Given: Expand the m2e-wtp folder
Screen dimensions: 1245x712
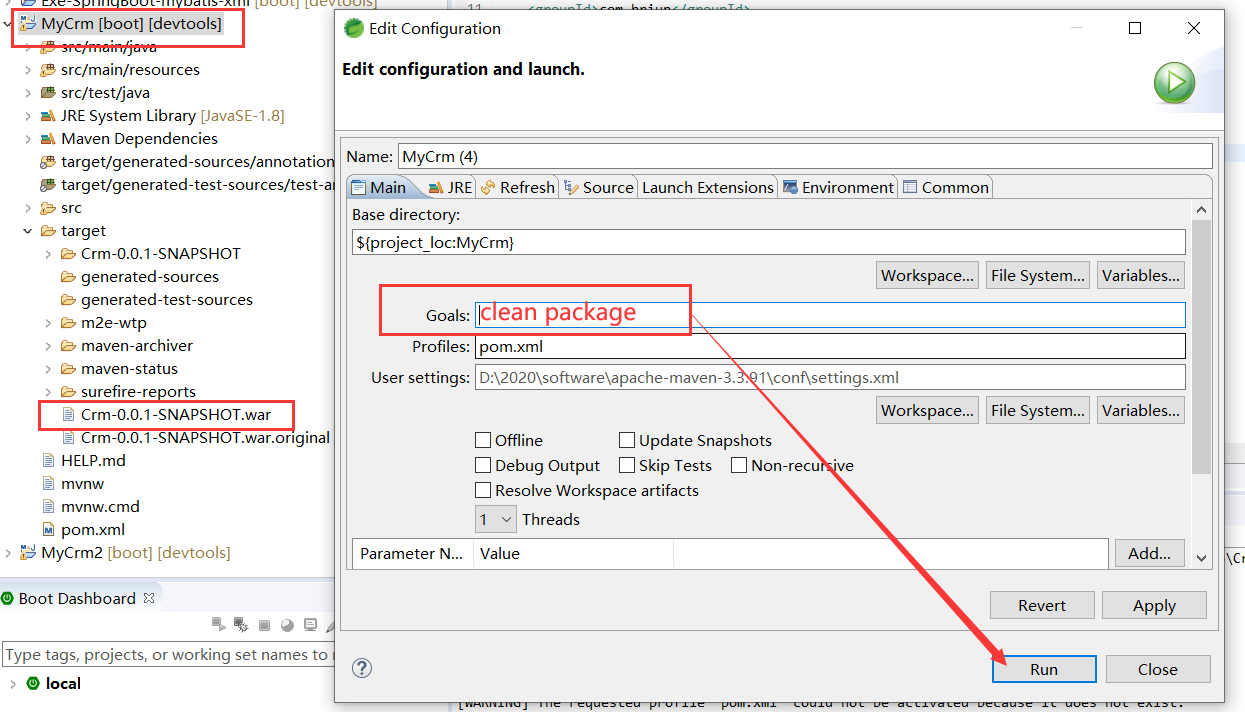Looking at the screenshot, I should pyautogui.click(x=48, y=322).
